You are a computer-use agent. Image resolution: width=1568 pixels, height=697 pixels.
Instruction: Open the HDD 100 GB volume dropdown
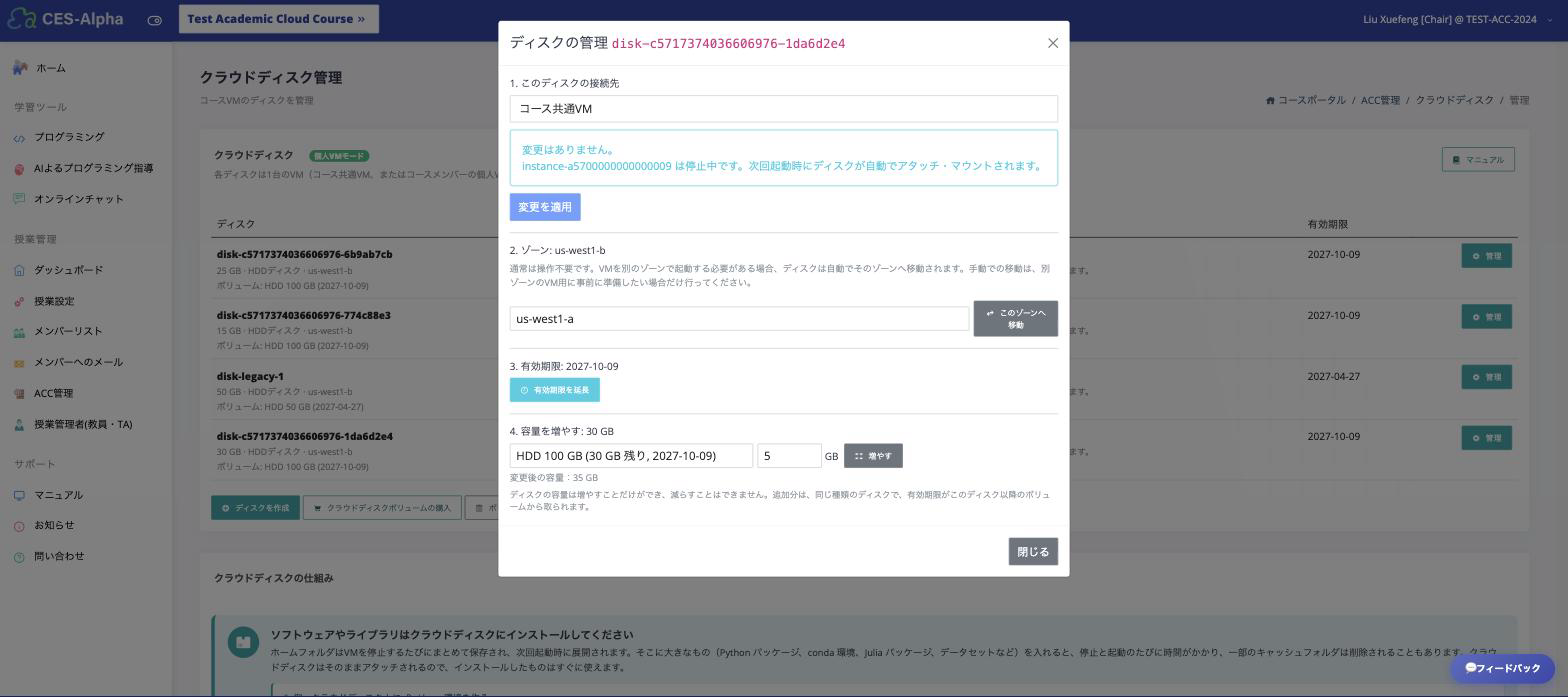point(631,456)
